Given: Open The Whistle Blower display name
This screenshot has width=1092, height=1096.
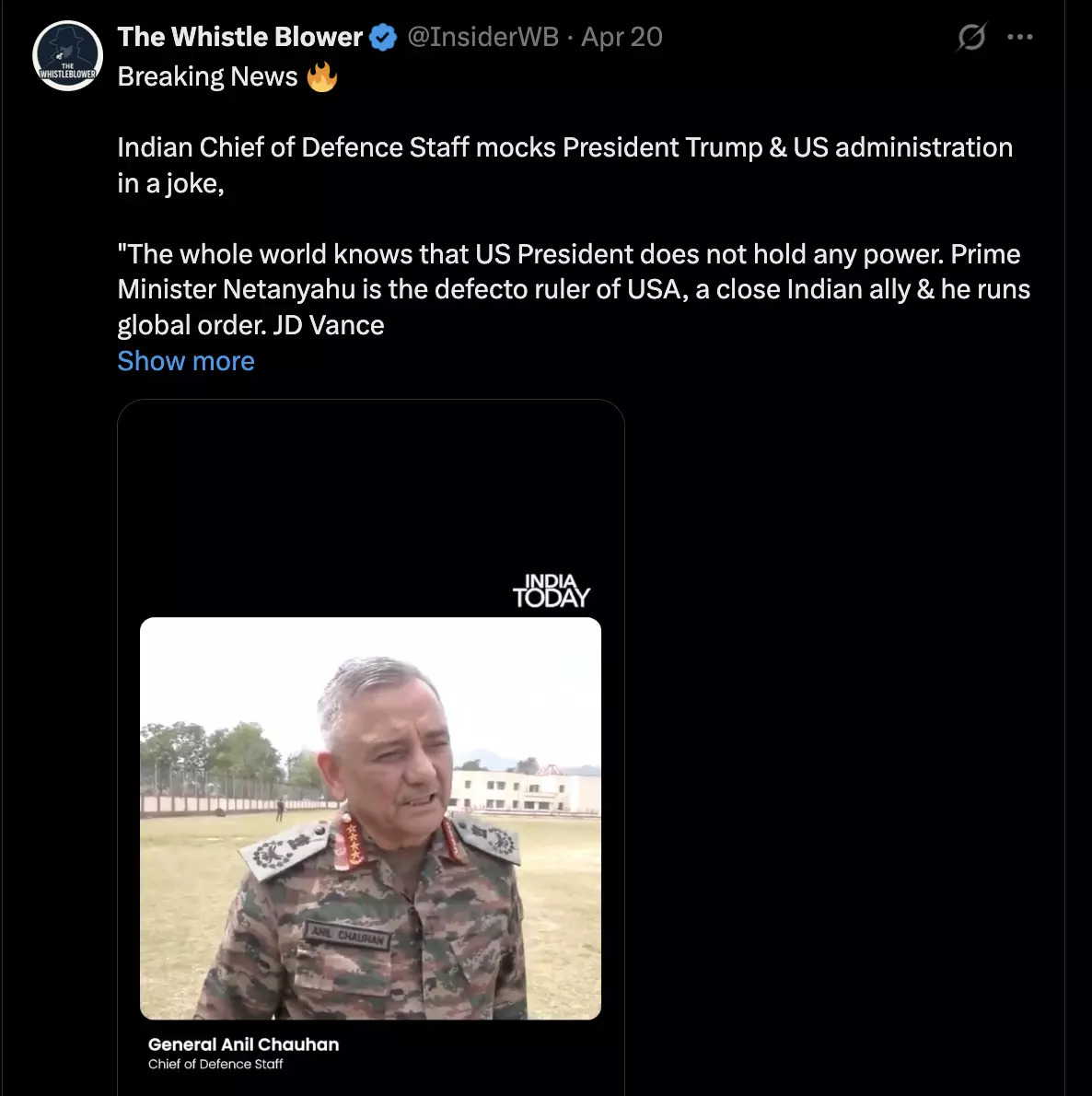Looking at the screenshot, I should 240,37.
